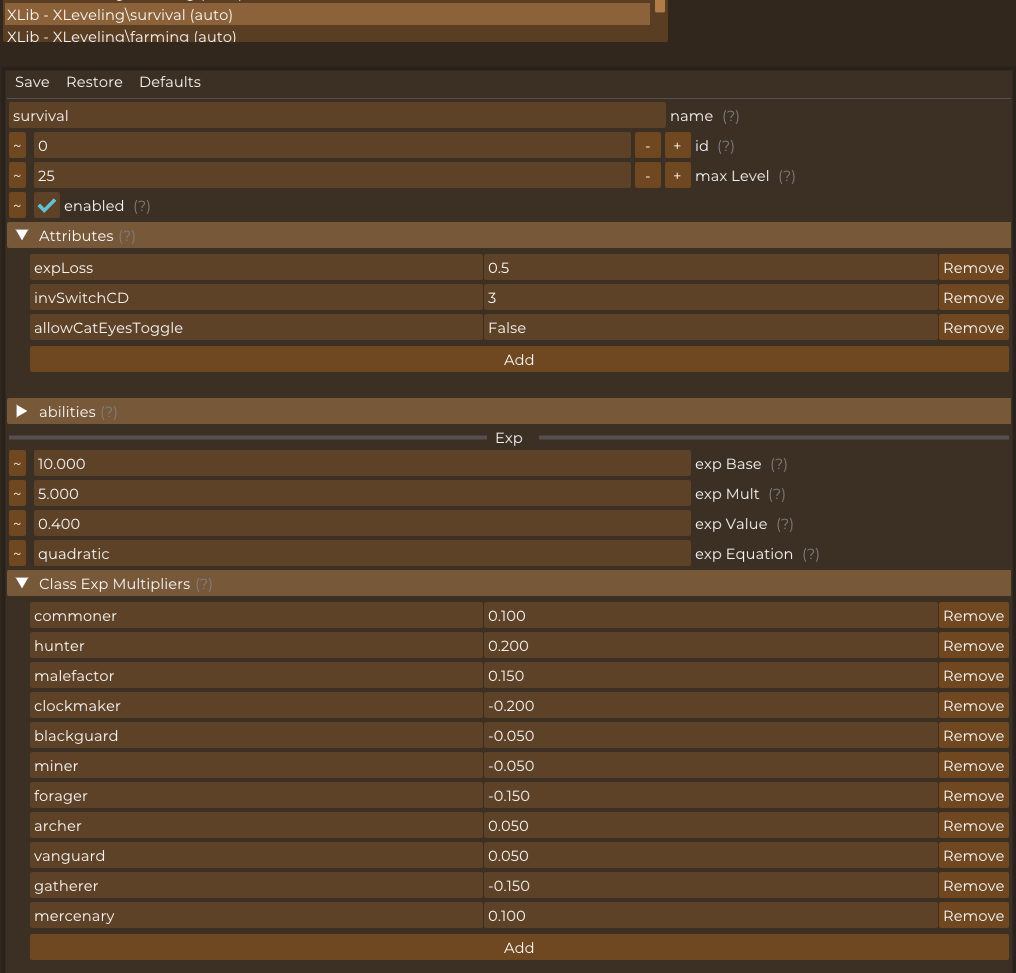
Task: Open the Defaults menu item
Action: 170,82
